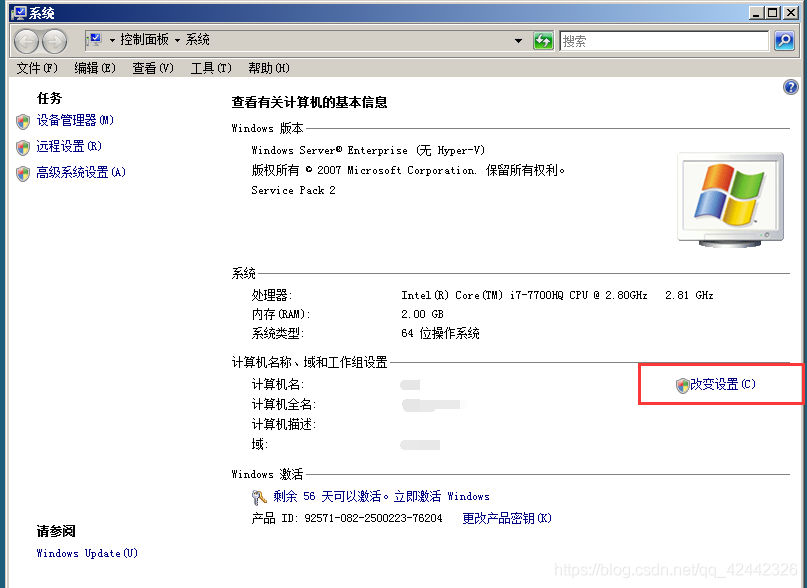
Task: Click the Service Pack 2 text
Action: tap(293, 191)
